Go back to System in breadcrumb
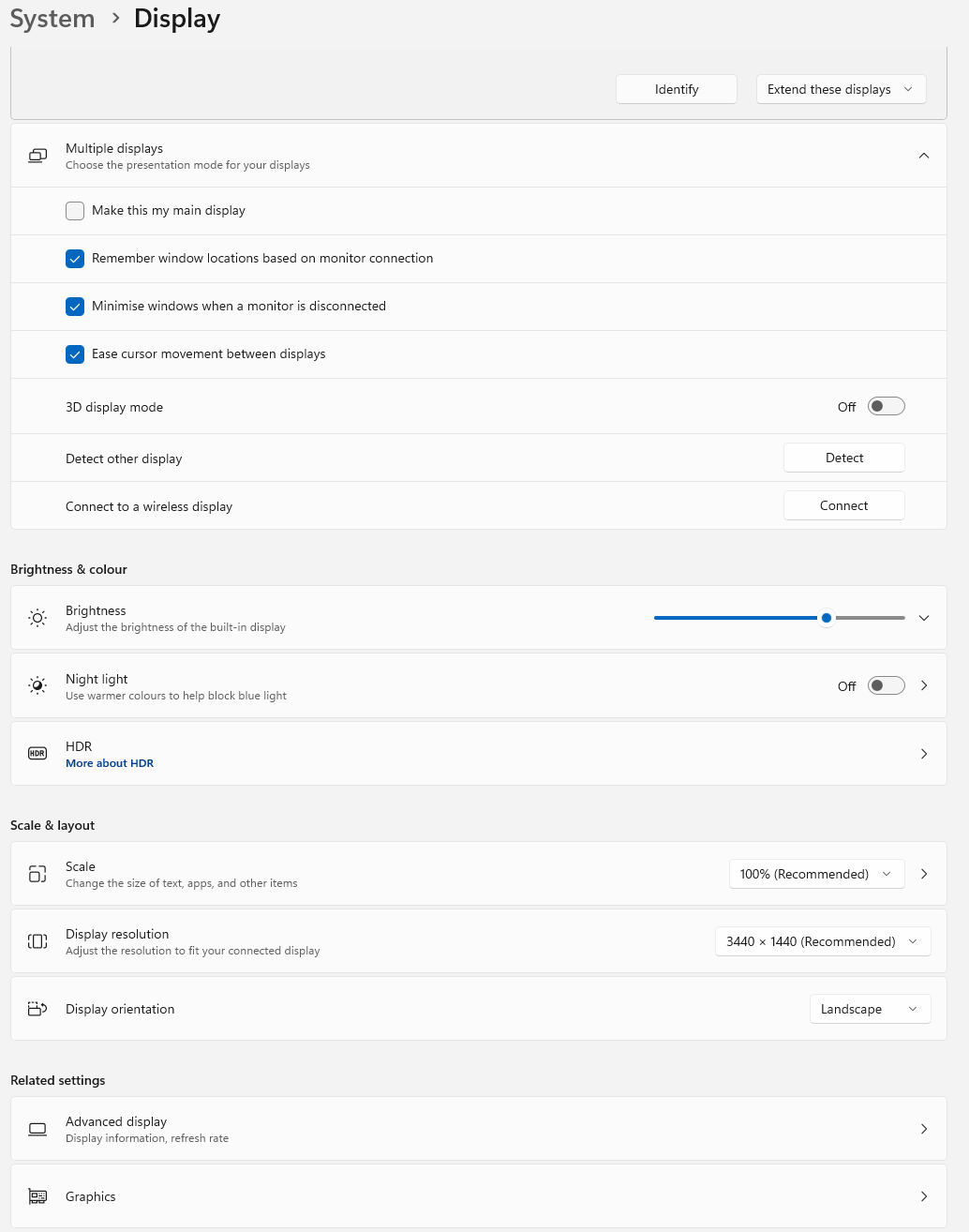Image resolution: width=969 pixels, height=1232 pixels. point(52,19)
